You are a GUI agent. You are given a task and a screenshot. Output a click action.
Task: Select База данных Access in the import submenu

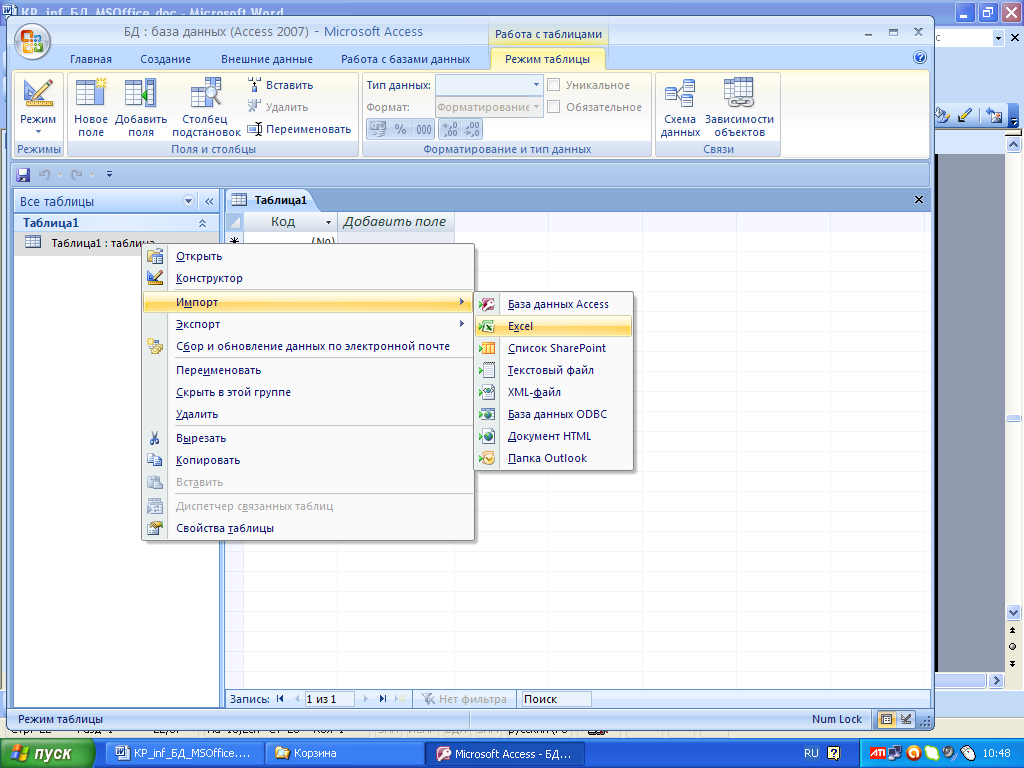click(554, 304)
